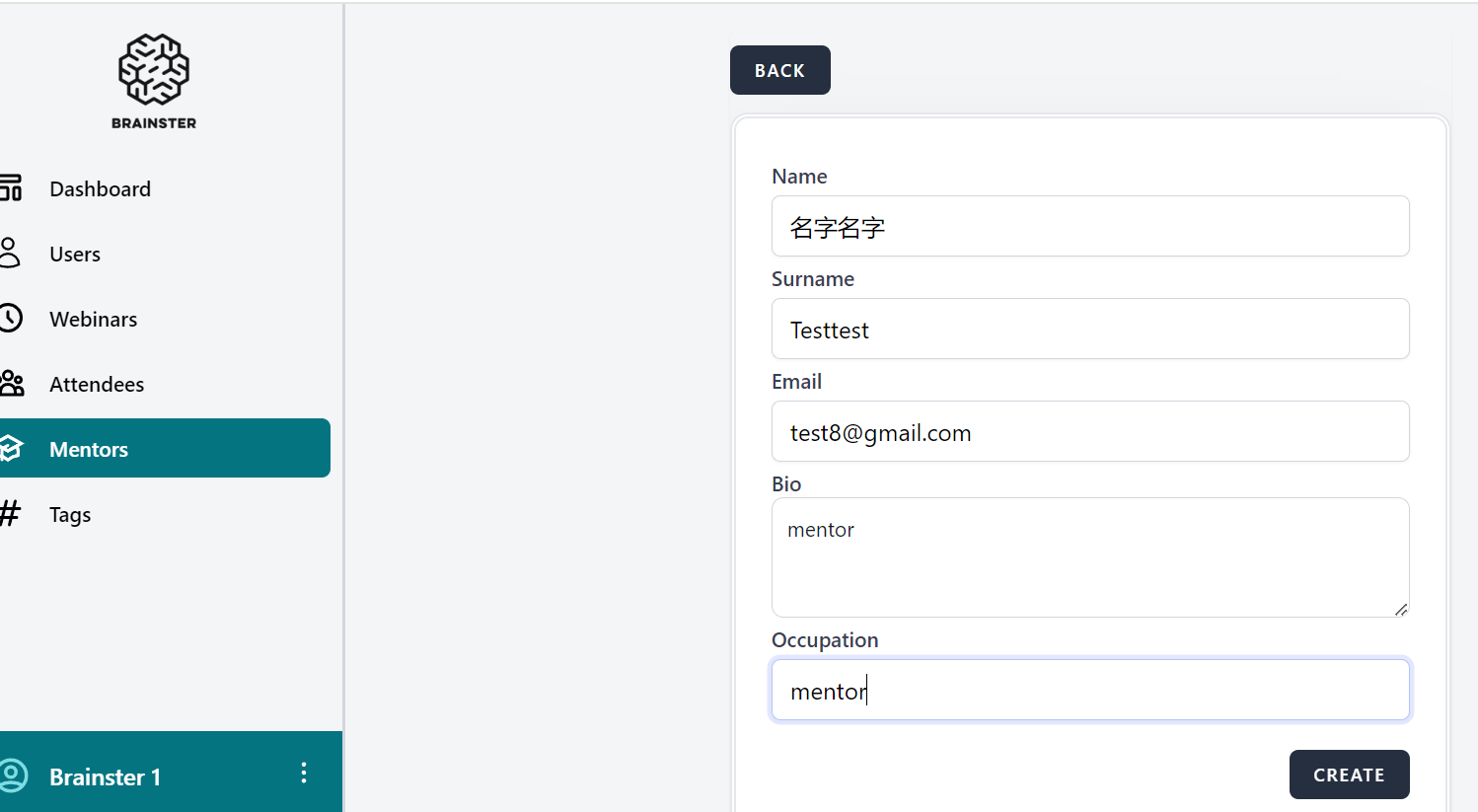Click the Mentors graduation cap icon
1478x812 pixels.
(11, 449)
